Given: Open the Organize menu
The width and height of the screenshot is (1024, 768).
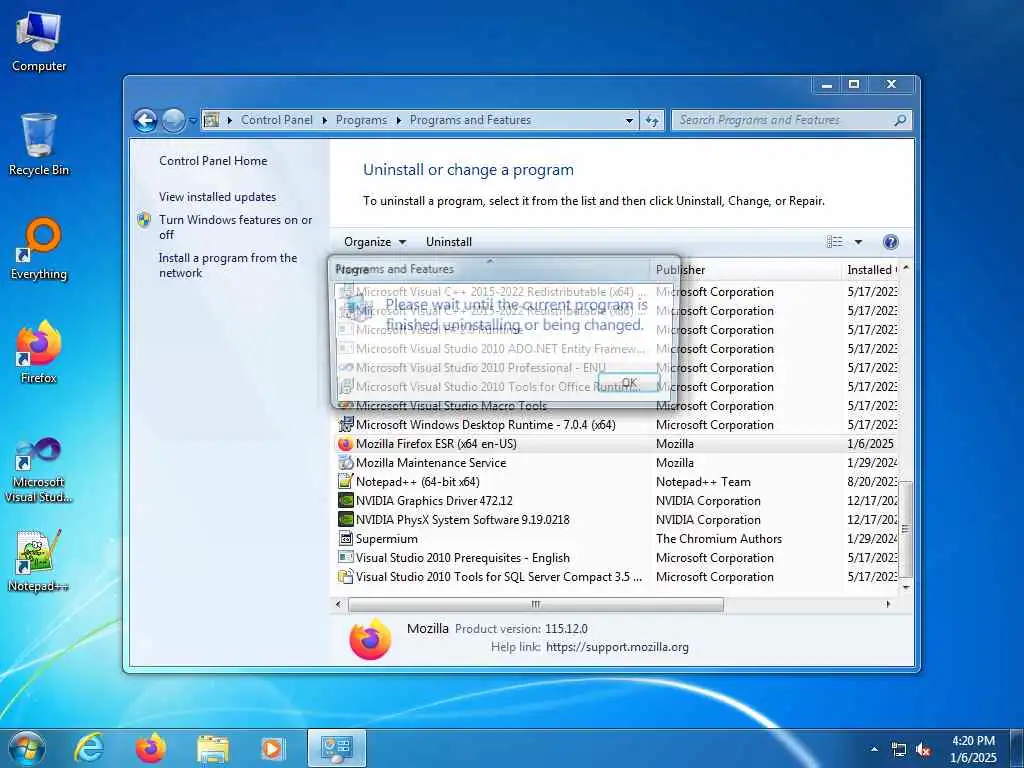Looking at the screenshot, I should tap(375, 242).
